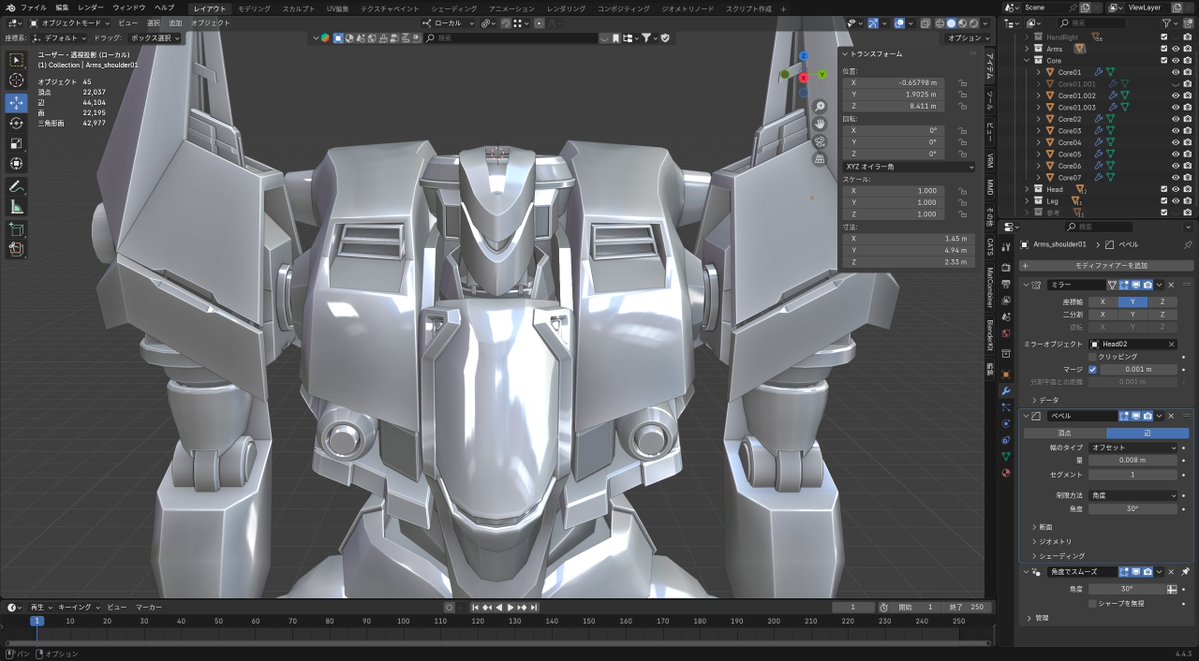The height and width of the screenshot is (661, 1199).
Task: Open the File (ファイル) menu
Action: pyautogui.click(x=33, y=8)
